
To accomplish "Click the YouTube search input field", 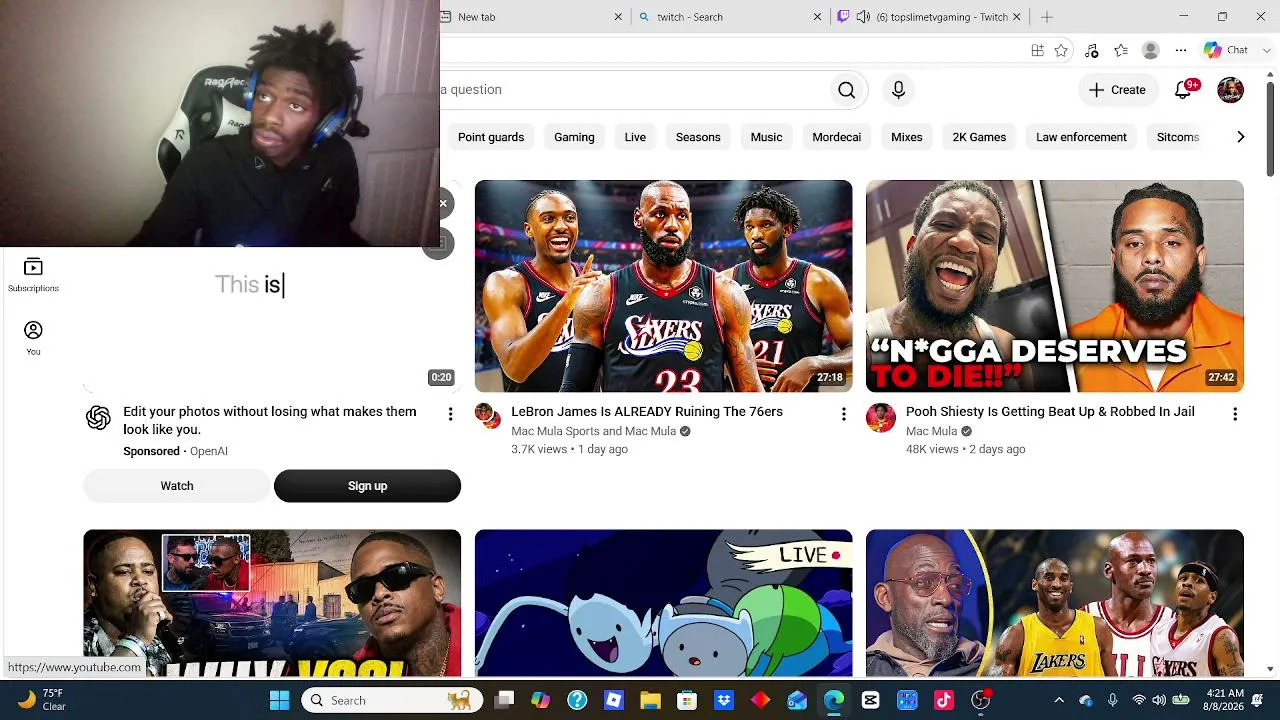I will tap(635, 90).
